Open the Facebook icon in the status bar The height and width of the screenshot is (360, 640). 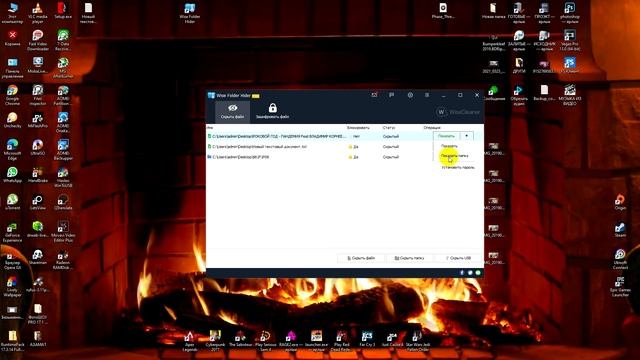[x=462, y=273]
